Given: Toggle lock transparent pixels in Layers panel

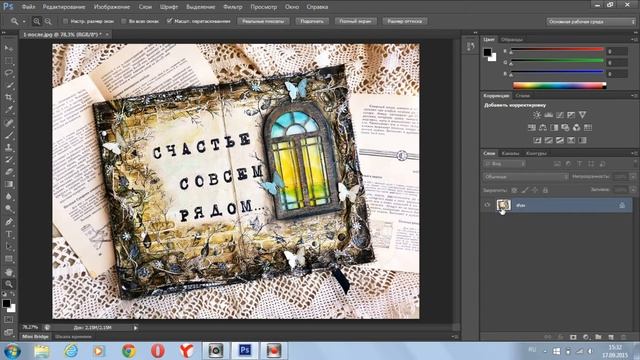Looking at the screenshot, I should [514, 190].
